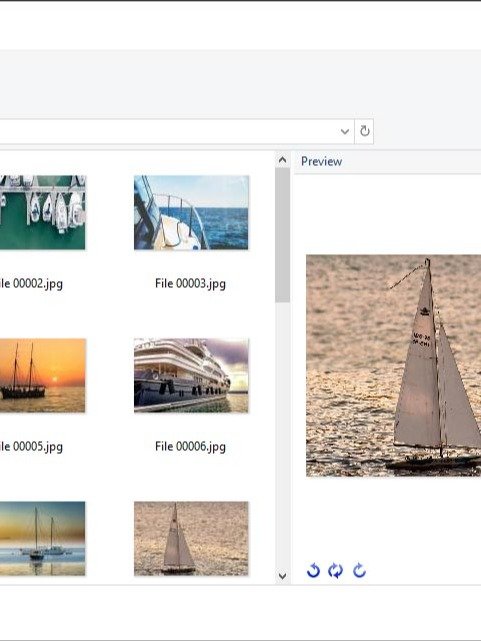Click the large sailboat preview image
This screenshot has height=641, width=481.
(x=393, y=365)
